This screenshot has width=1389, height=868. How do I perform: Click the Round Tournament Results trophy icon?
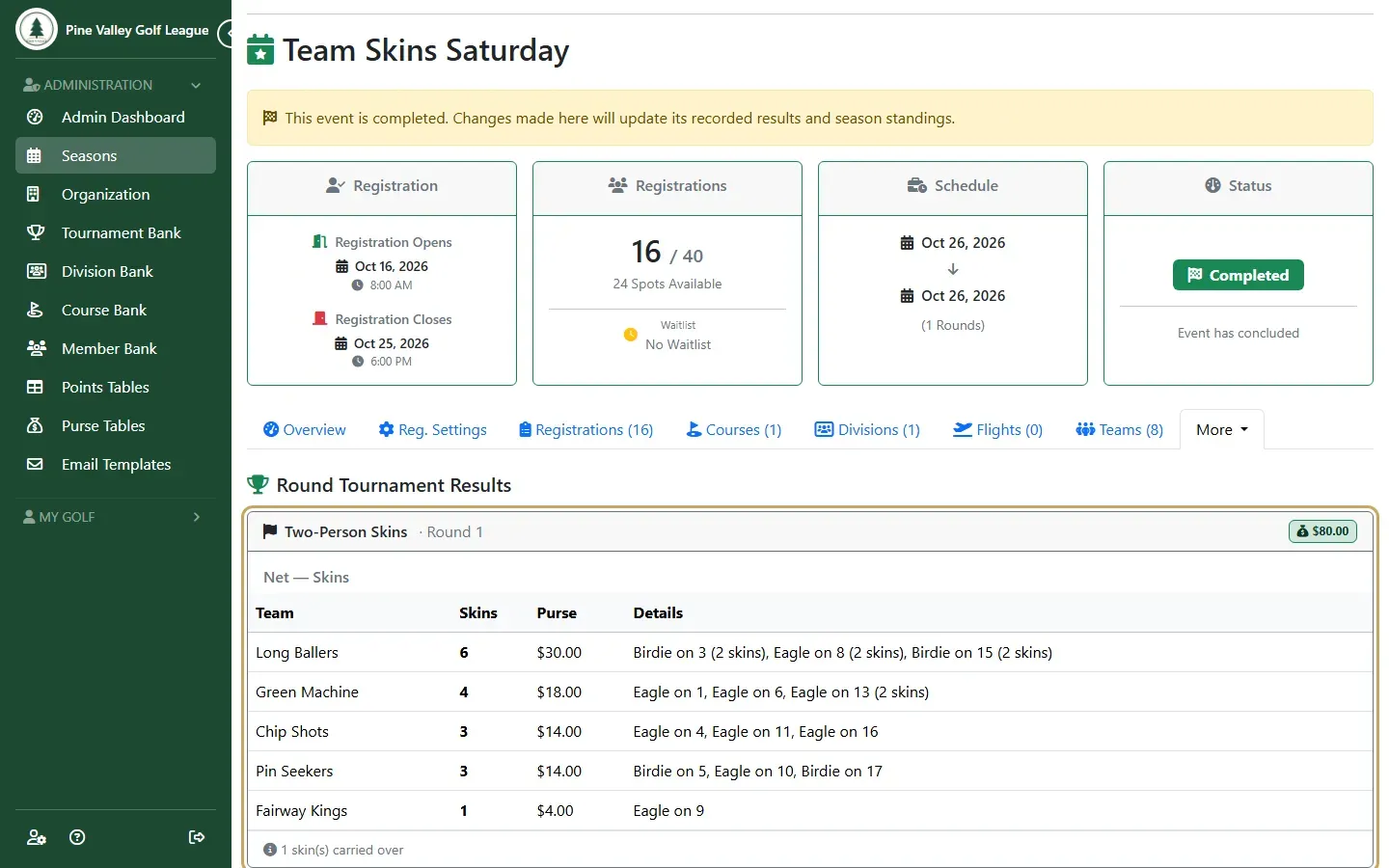(x=258, y=484)
